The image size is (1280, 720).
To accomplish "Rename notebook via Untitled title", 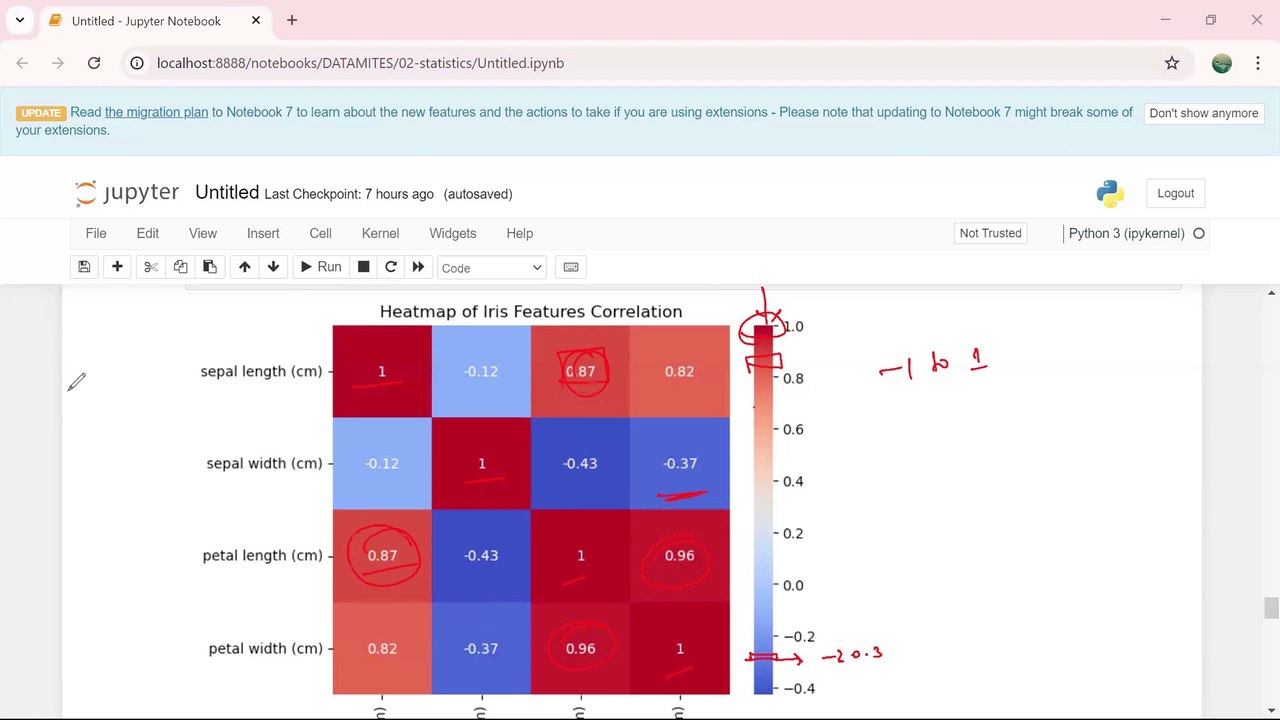I will point(227,193).
